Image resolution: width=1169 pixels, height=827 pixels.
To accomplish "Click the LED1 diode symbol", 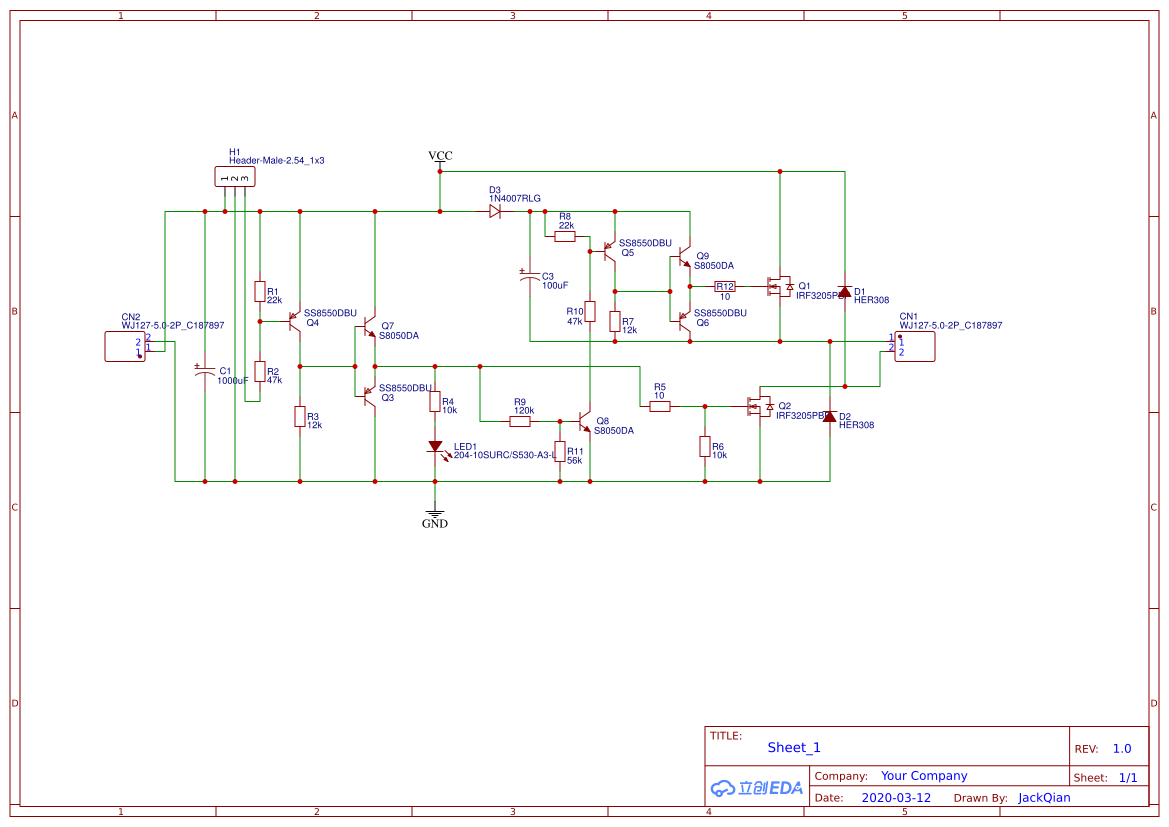I will (x=437, y=448).
